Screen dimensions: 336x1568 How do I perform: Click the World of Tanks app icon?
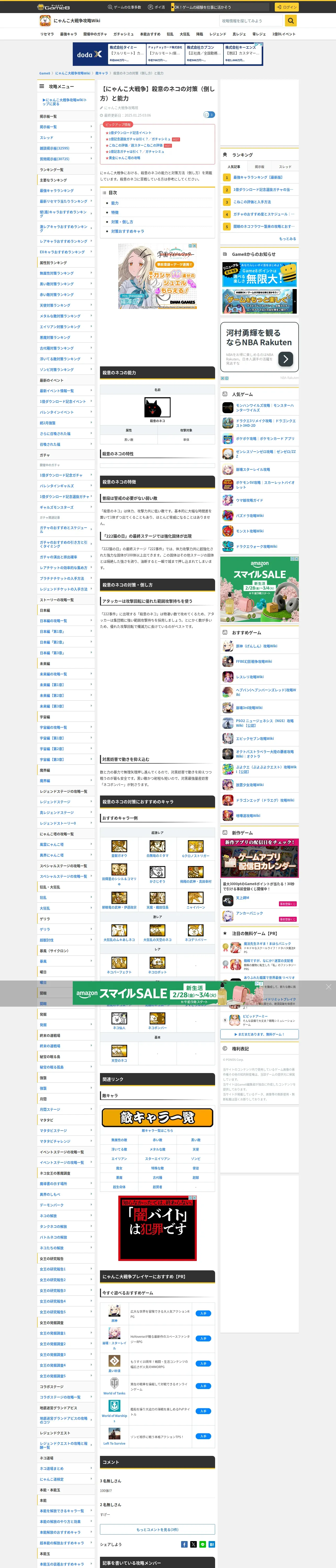click(114, 1383)
